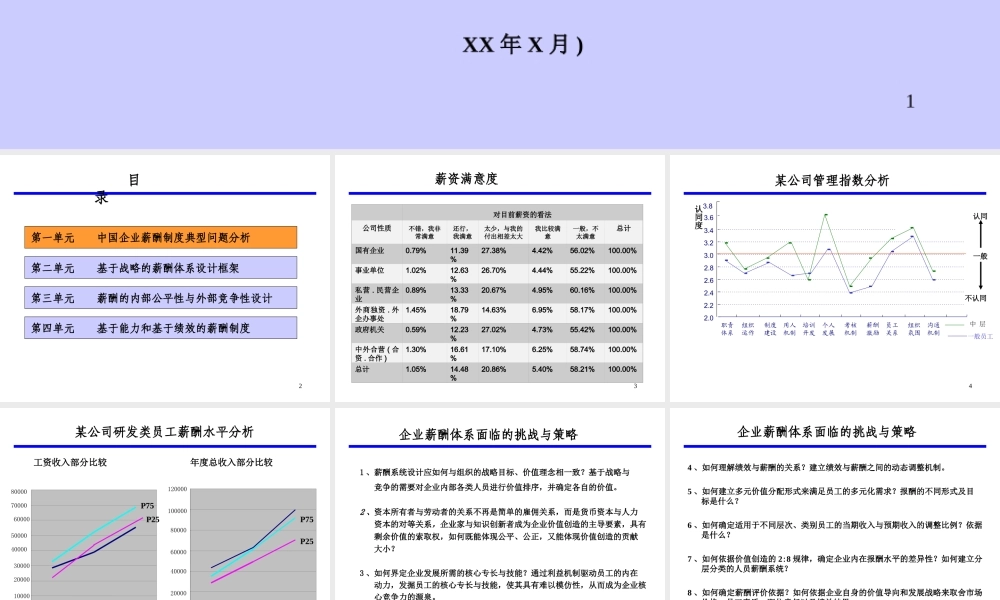The image size is (1000, 600).
Task: Open the 第二单元 基于战略的薪酬体系设计框架 entry
Action: pos(159,267)
